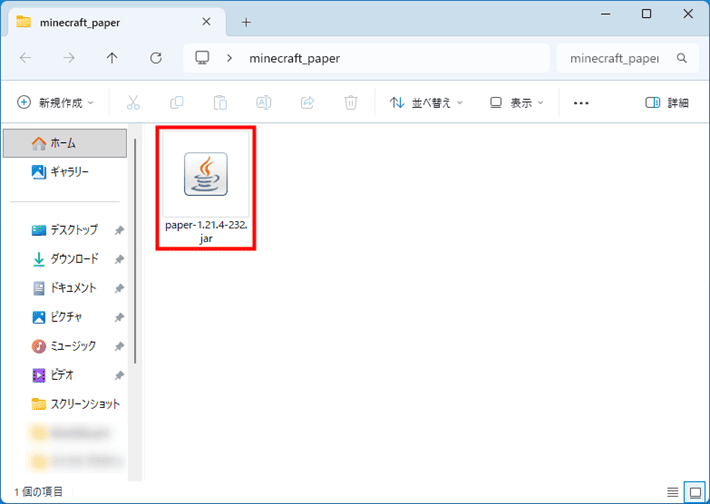
Task: Click the pin icon beside ダウンロード
Action: click(119, 259)
